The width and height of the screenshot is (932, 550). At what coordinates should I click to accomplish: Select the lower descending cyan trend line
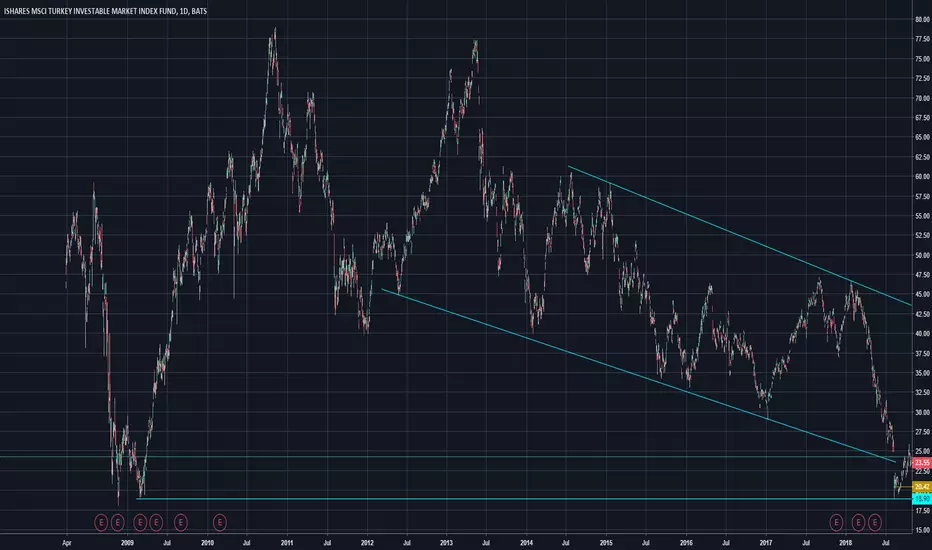click(639, 376)
